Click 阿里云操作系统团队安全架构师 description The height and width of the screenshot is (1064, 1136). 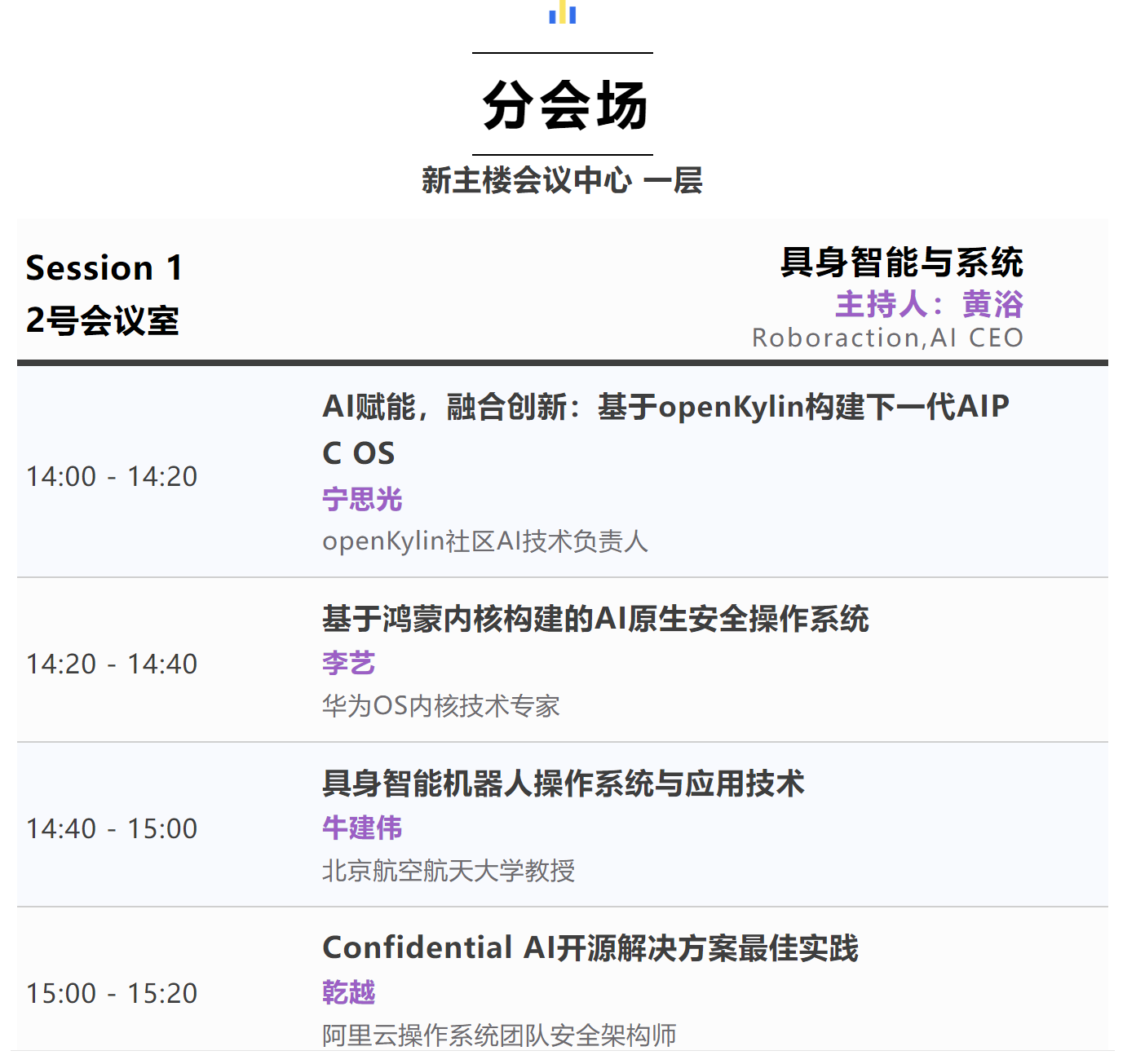pyautogui.click(x=499, y=1035)
